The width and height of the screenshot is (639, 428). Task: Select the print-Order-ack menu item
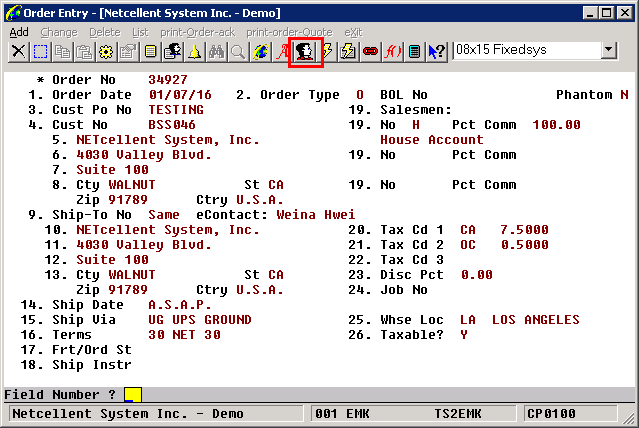198,32
